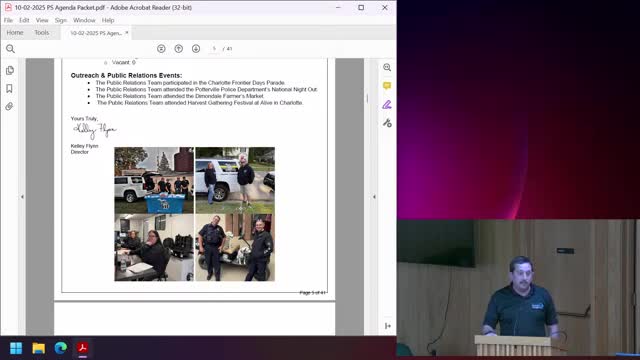640x360 pixels.
Task: Click the Acrobat PDF icon in title bar
Action: pyautogui.click(x=8, y=7)
